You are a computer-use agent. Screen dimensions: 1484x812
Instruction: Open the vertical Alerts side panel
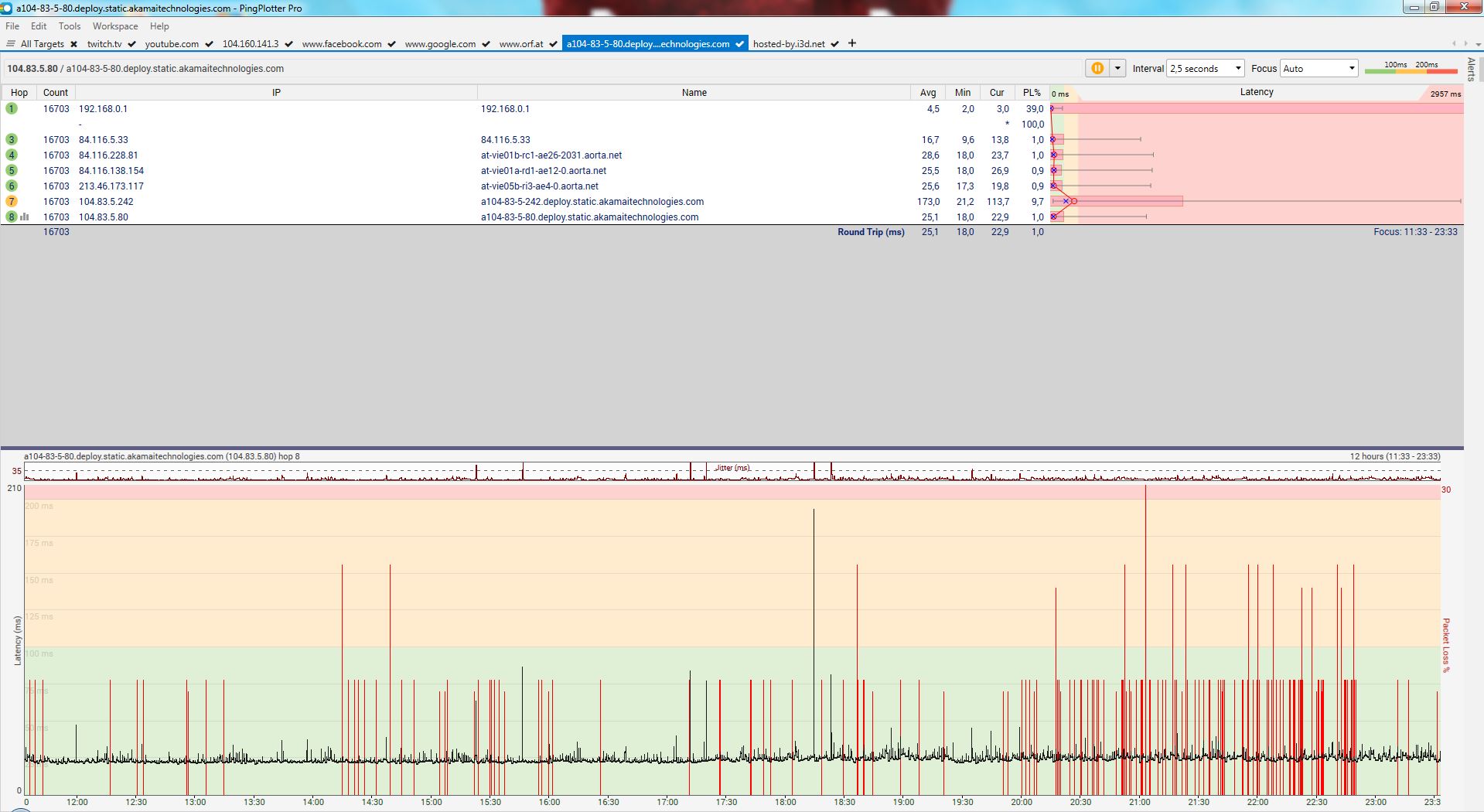pos(1471,69)
